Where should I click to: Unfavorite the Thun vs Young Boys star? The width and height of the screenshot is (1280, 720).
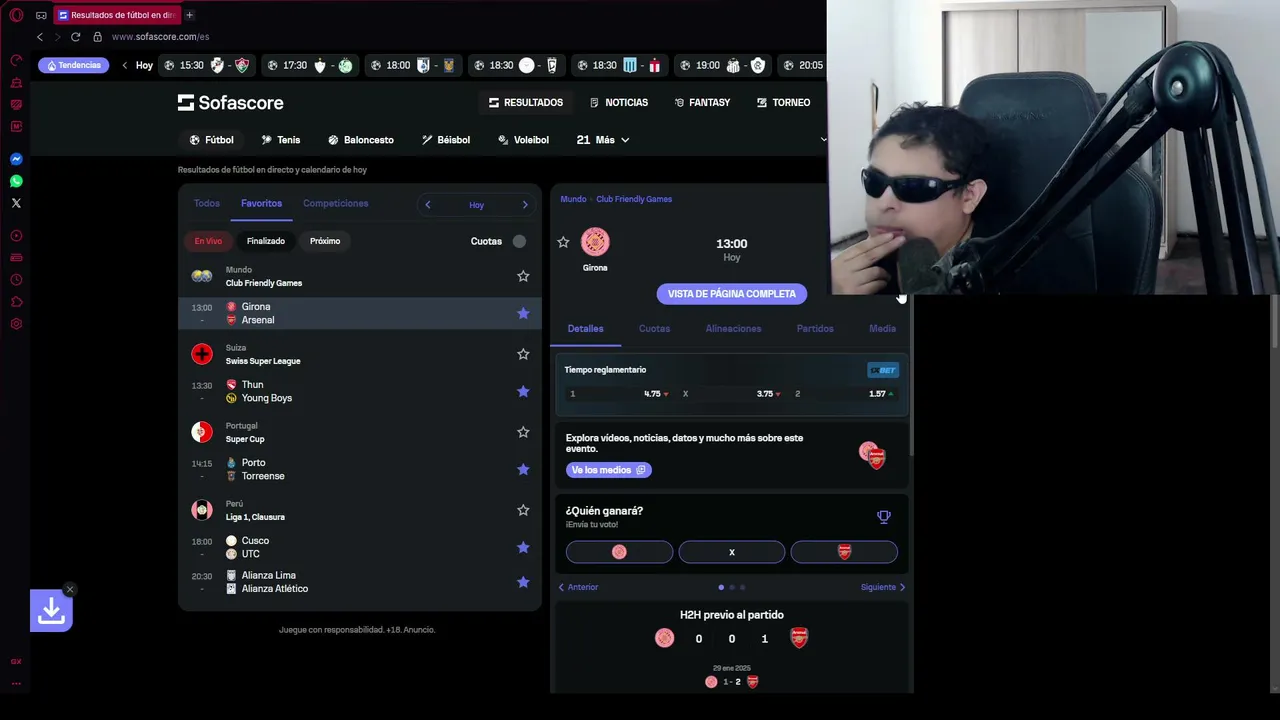[523, 391]
